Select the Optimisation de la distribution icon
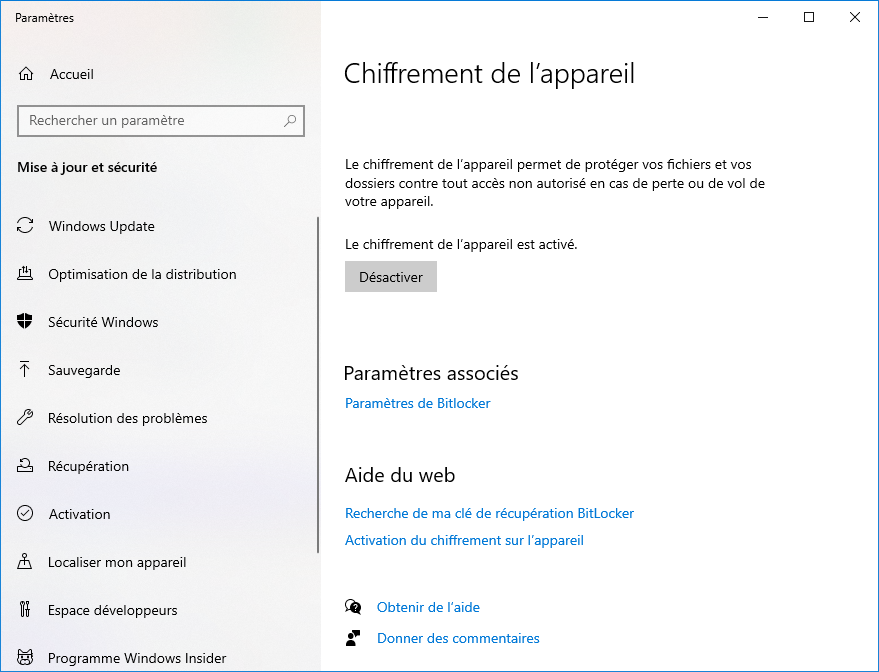Viewport: 879px width, 672px height. point(25,274)
